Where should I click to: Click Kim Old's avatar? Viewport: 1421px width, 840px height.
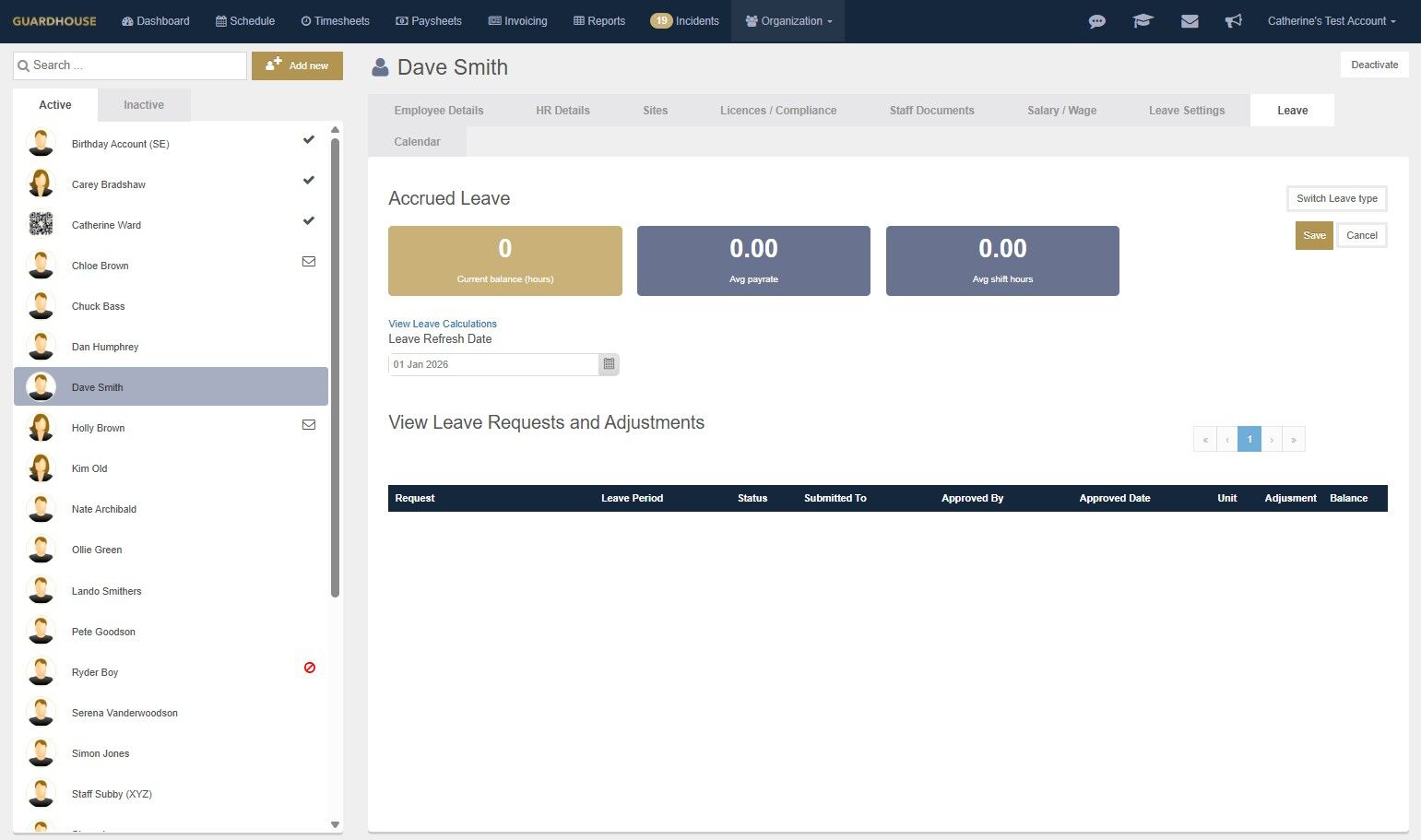(41, 467)
